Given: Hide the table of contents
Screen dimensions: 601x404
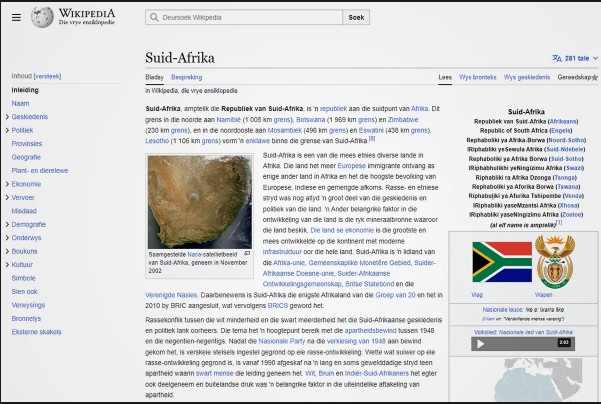Looking at the screenshot, I should coord(47,76).
